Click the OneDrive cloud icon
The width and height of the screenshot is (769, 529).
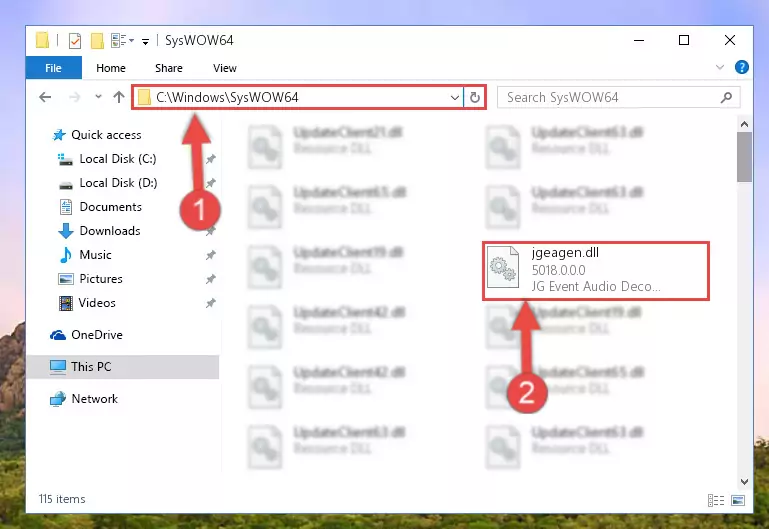(58, 335)
